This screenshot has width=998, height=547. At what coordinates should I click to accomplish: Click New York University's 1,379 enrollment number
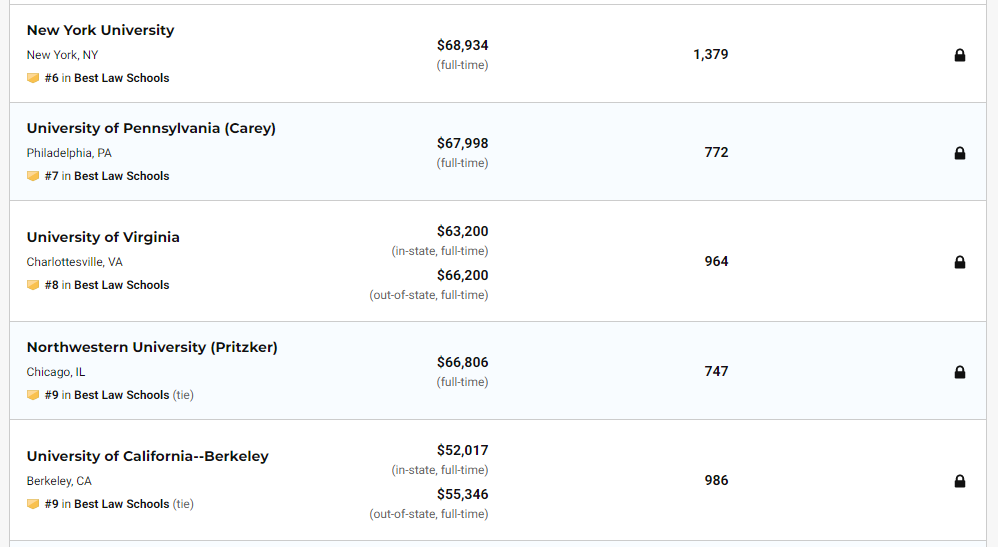click(x=711, y=54)
